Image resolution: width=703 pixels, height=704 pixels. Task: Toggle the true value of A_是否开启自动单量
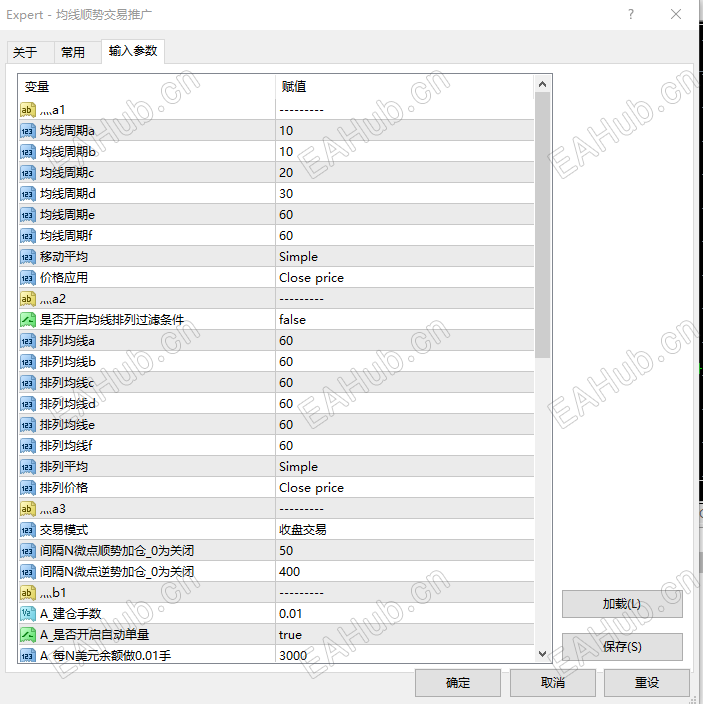tap(404, 635)
